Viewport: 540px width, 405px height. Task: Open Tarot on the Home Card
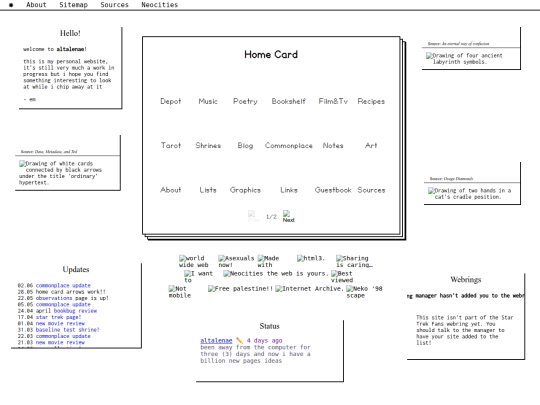tap(171, 145)
